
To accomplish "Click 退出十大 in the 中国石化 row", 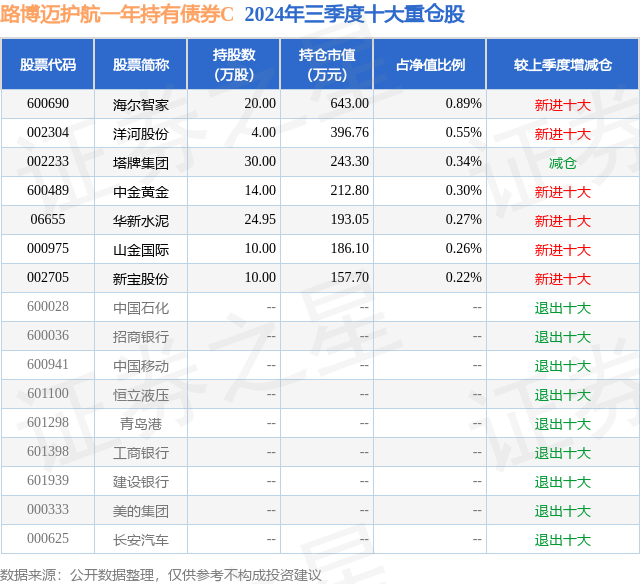I will coord(562,308).
